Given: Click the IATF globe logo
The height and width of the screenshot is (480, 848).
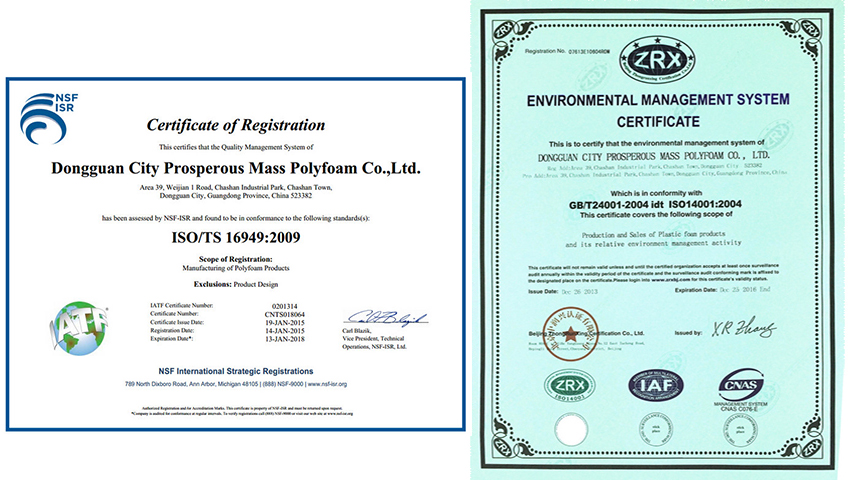Looking at the screenshot, I should 79,328.
